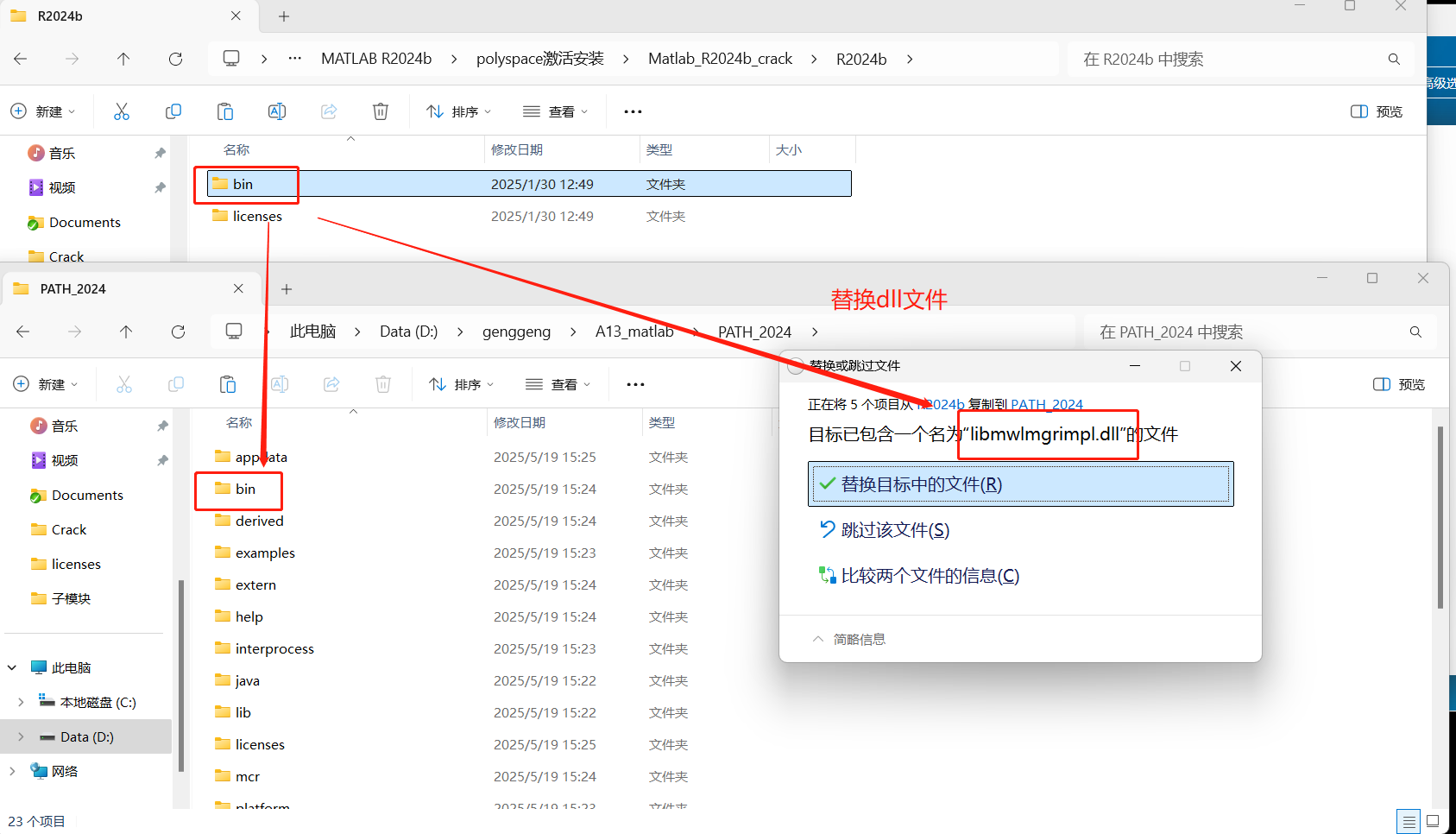Select interprocess folder in PATH_2024 list

274,648
